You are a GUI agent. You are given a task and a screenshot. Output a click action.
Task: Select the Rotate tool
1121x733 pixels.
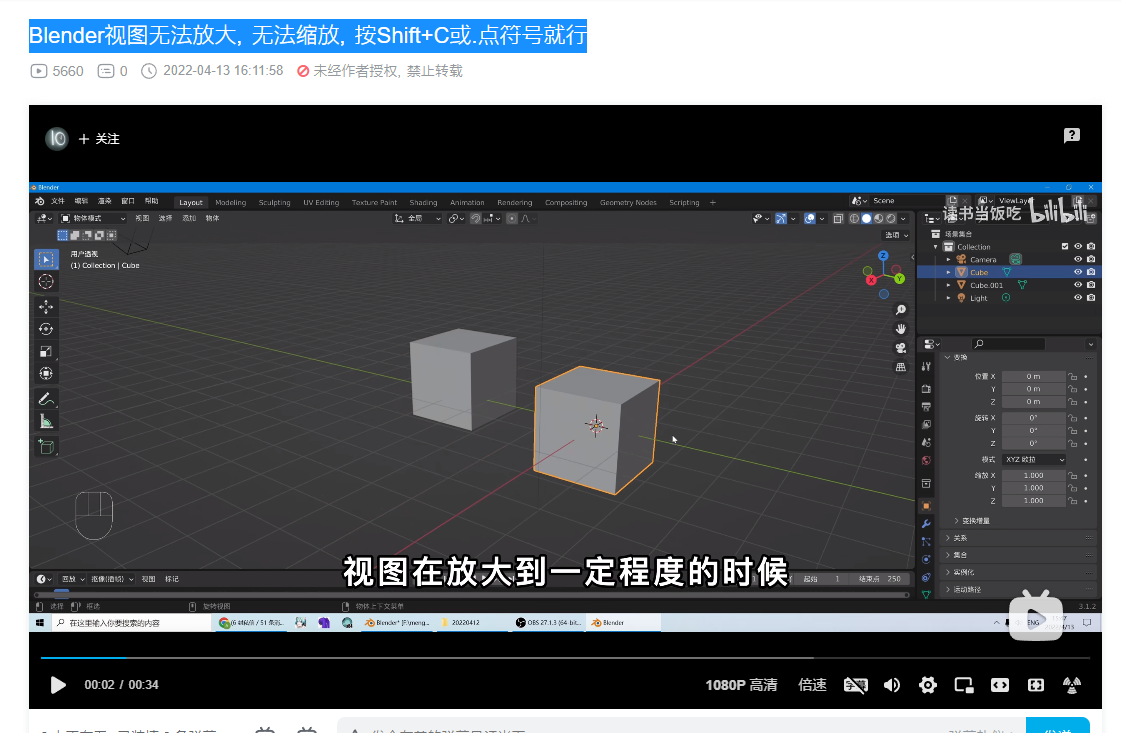[46, 329]
